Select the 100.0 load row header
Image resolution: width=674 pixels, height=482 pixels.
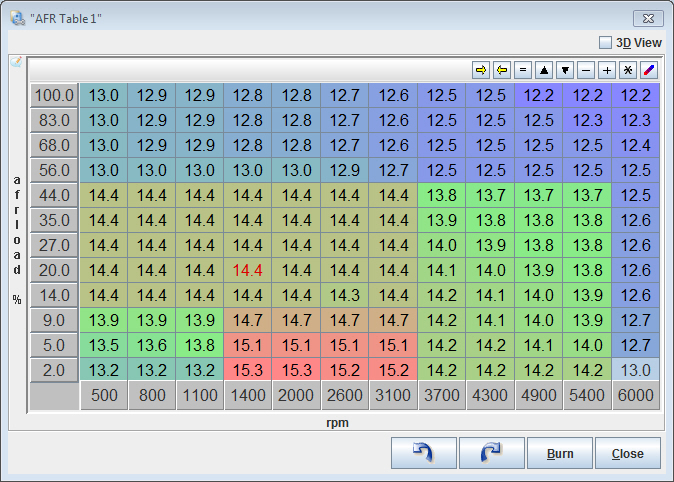54,95
